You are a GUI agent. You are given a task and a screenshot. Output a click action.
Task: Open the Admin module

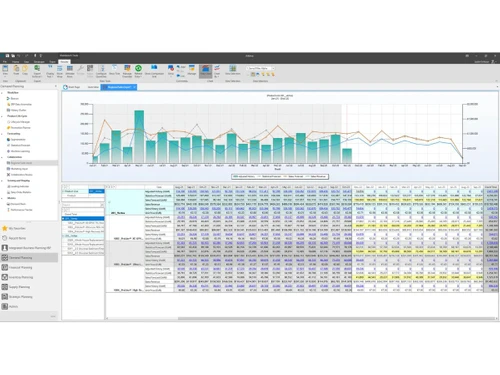[x=10, y=306]
